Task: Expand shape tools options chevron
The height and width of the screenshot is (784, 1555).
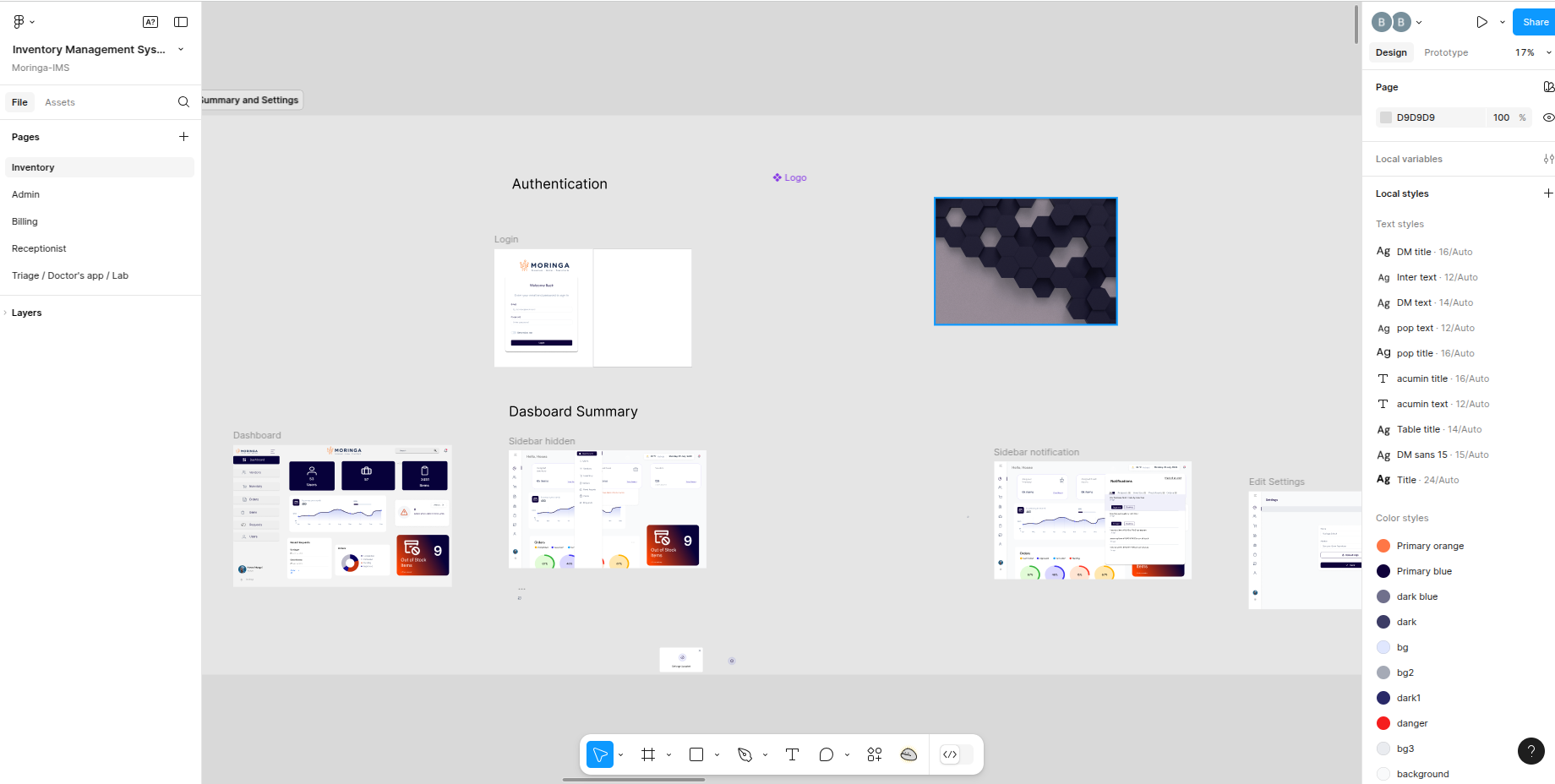Action: click(x=717, y=754)
